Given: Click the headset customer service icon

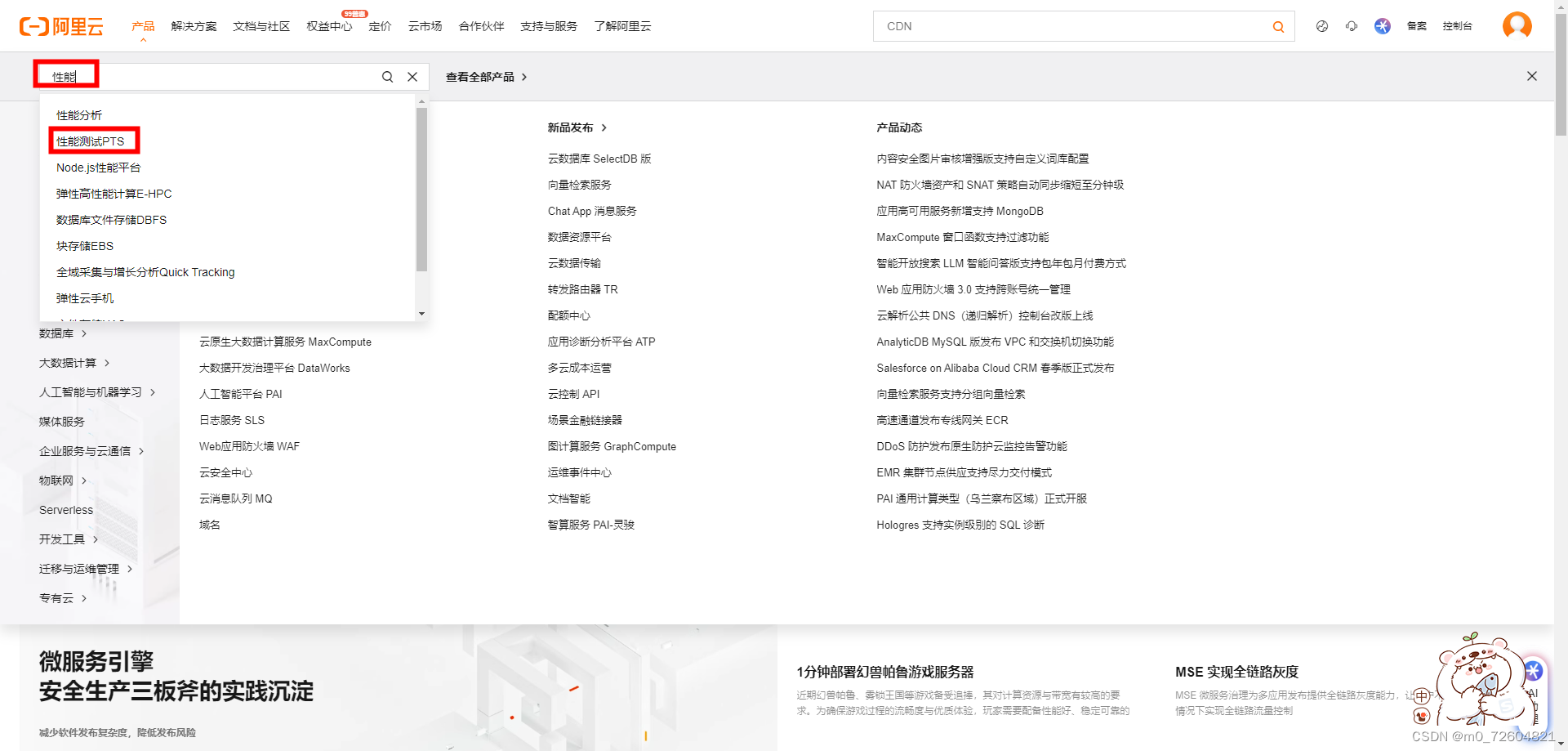Looking at the screenshot, I should click(1352, 26).
